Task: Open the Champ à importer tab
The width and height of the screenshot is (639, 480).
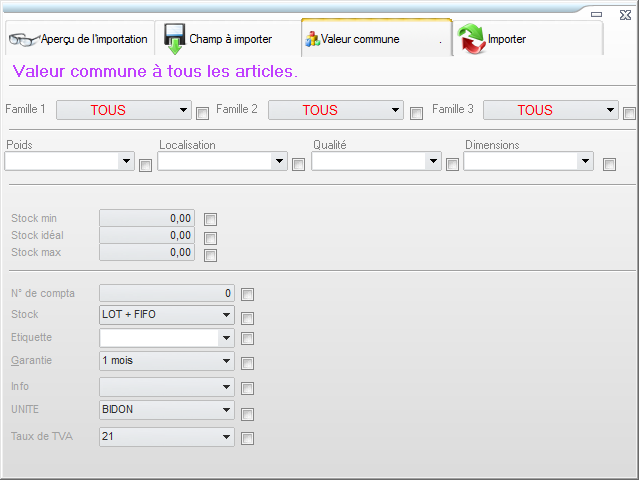Action: (230, 39)
